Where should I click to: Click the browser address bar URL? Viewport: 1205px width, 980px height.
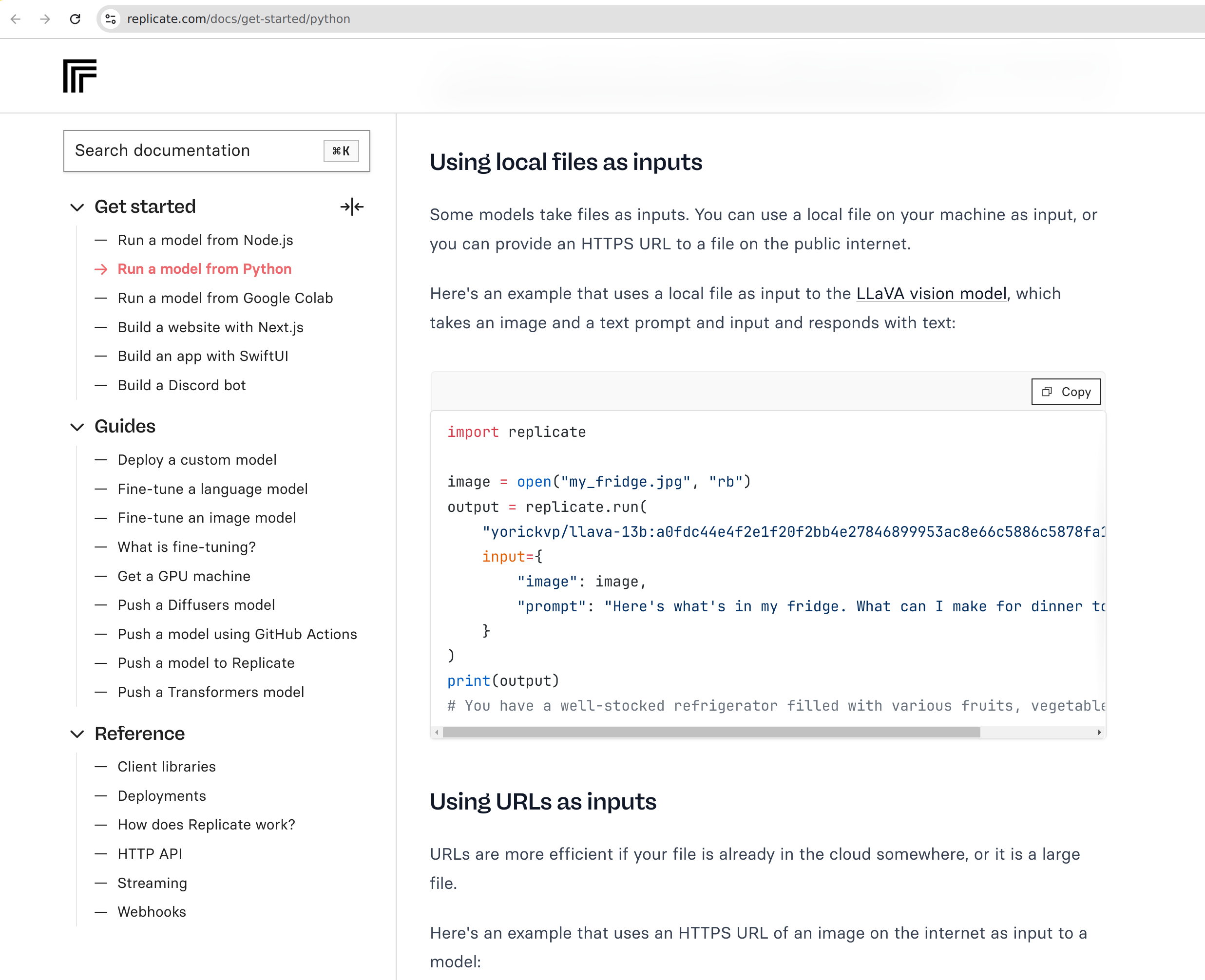(x=238, y=19)
